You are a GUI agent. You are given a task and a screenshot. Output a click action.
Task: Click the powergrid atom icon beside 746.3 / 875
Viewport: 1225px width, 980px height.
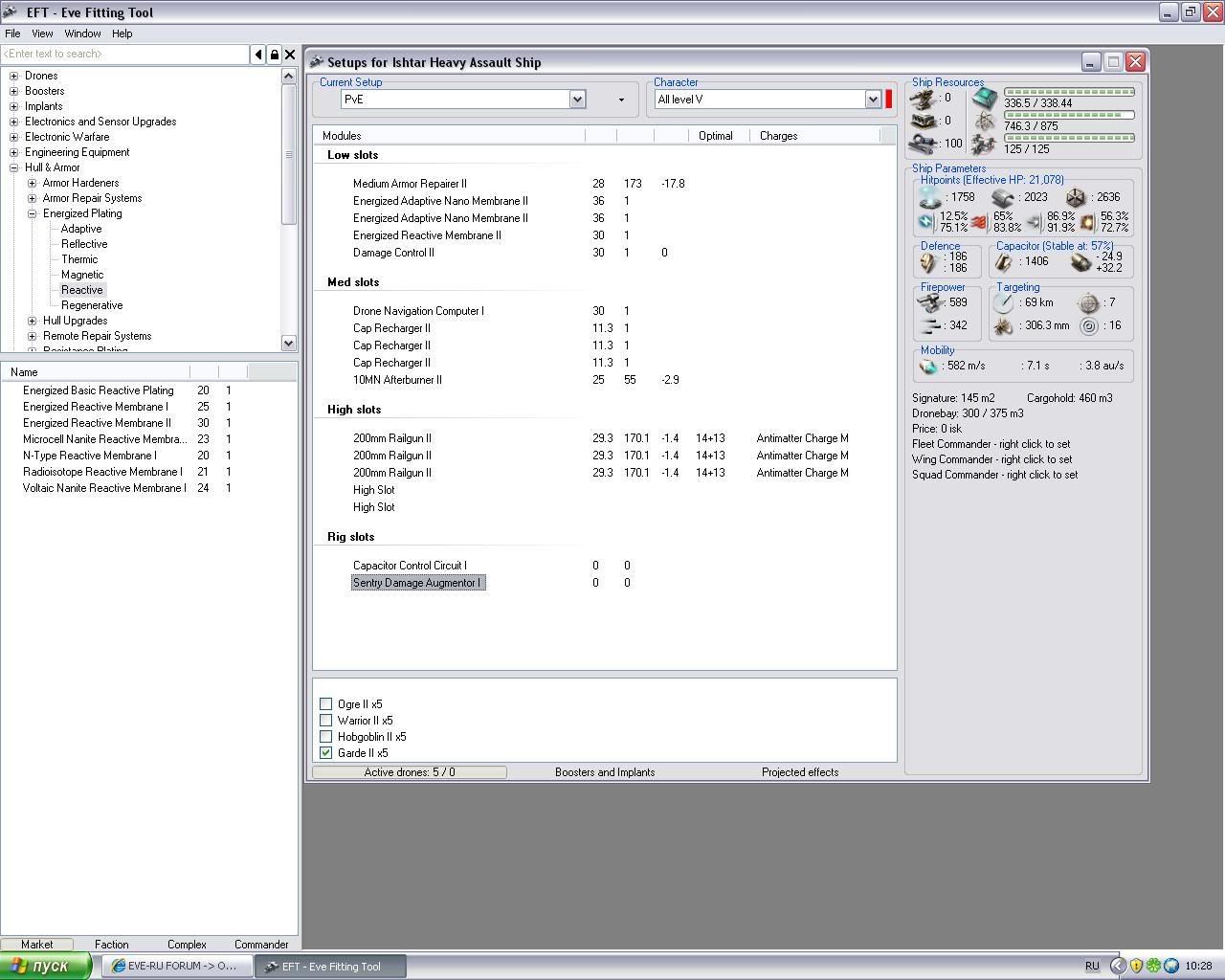coord(985,121)
